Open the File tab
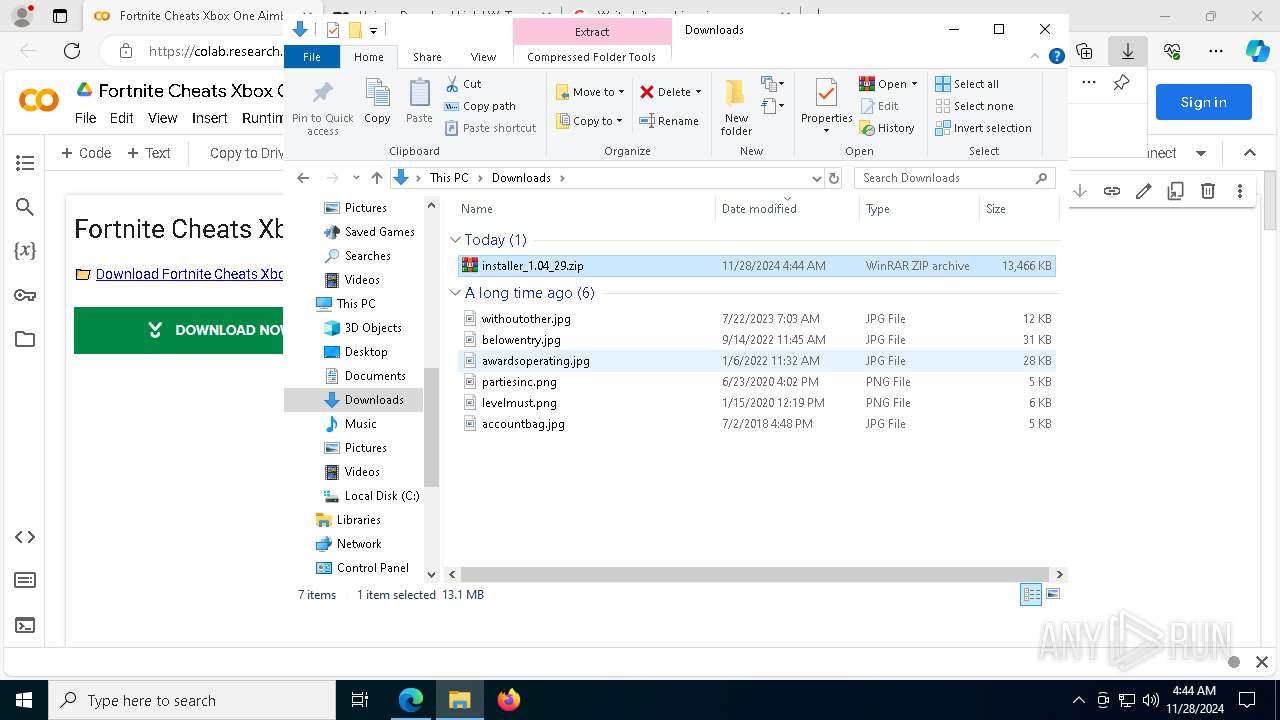 click(312, 57)
